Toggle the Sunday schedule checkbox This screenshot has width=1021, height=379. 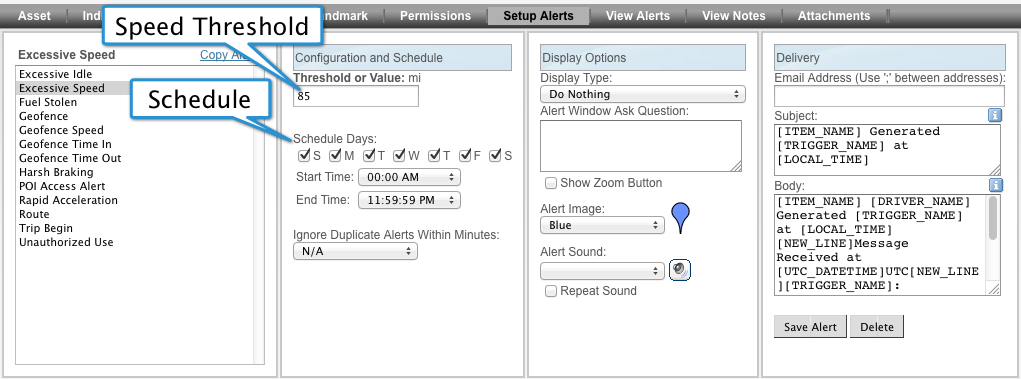point(304,156)
